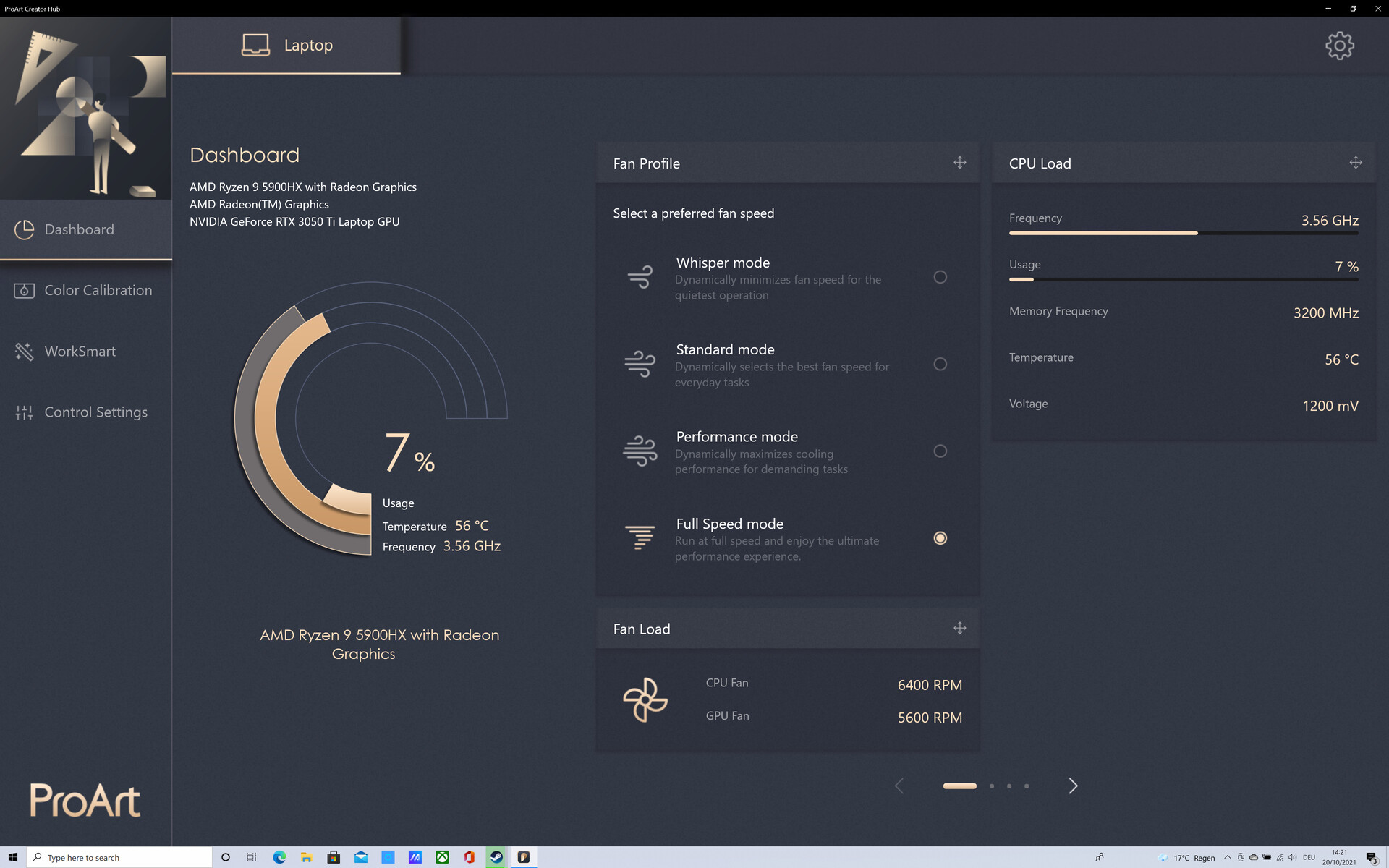The height and width of the screenshot is (868, 1389).
Task: Select Standard mode radio button
Action: coord(940,364)
